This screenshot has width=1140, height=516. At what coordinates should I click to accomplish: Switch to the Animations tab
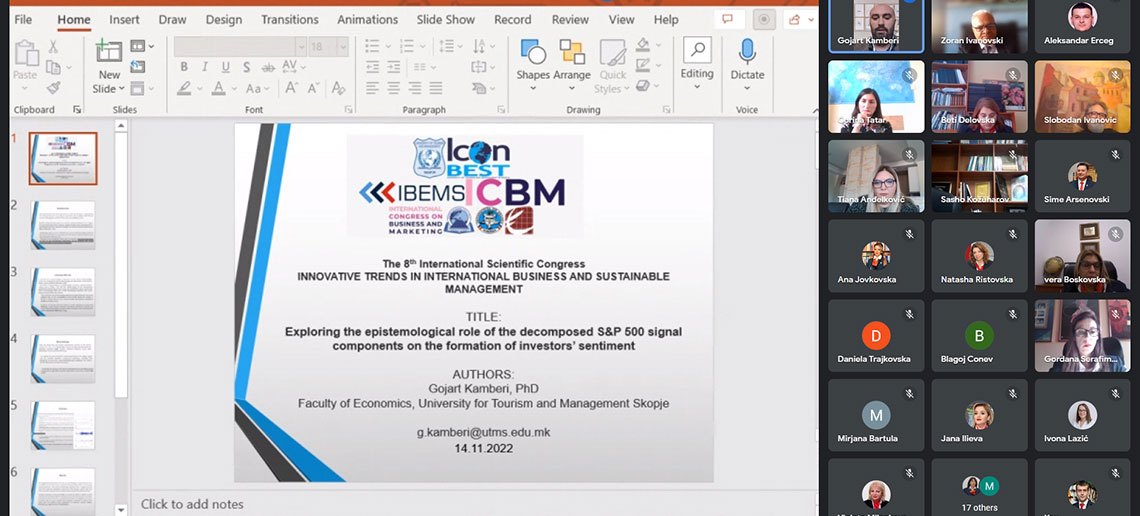[367, 20]
